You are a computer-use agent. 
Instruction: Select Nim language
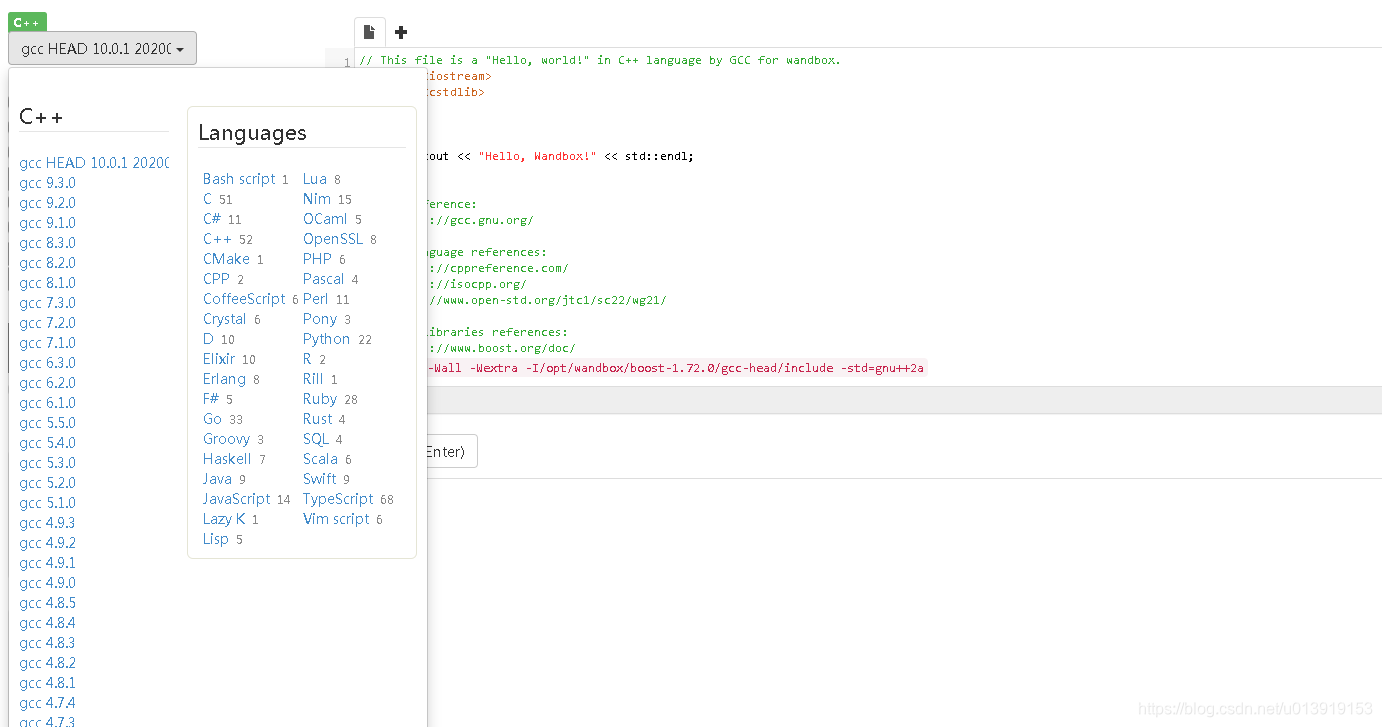pyautogui.click(x=317, y=199)
